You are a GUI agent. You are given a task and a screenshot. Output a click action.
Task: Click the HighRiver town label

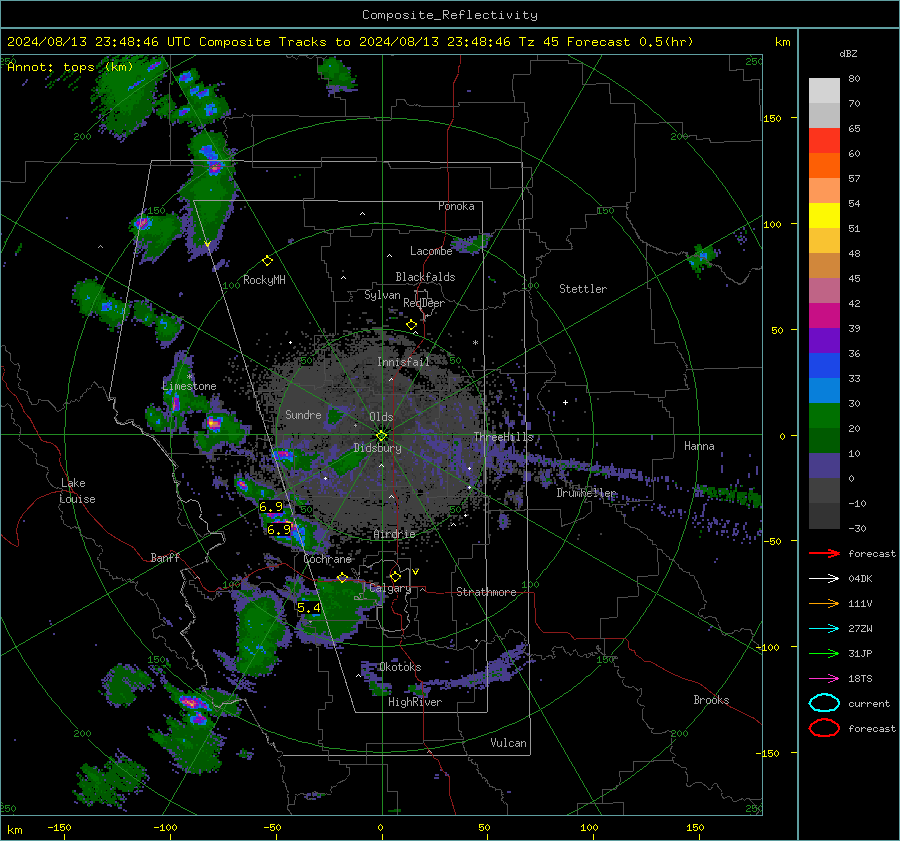pyautogui.click(x=415, y=702)
